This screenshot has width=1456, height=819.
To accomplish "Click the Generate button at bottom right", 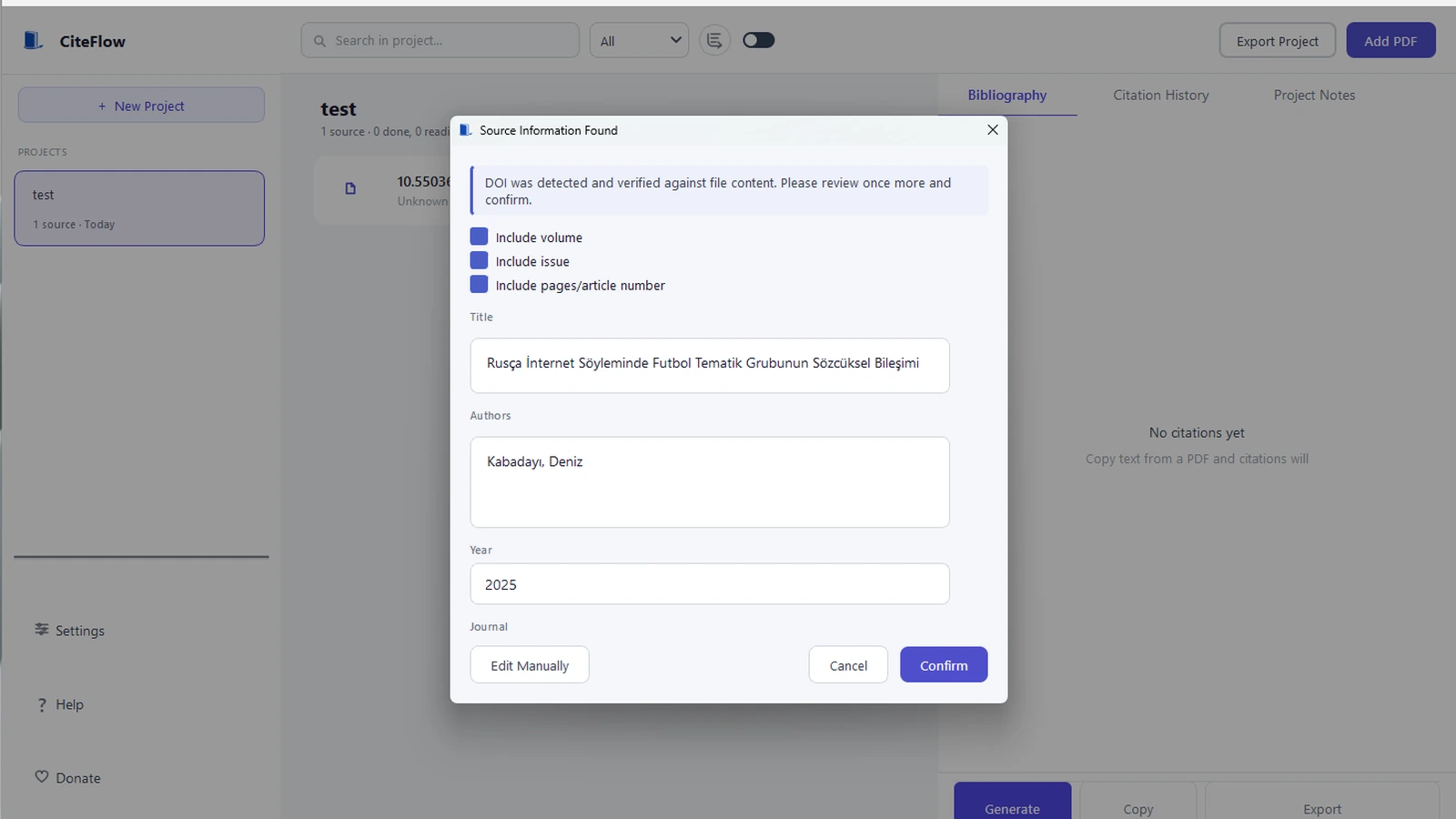I will [1011, 808].
